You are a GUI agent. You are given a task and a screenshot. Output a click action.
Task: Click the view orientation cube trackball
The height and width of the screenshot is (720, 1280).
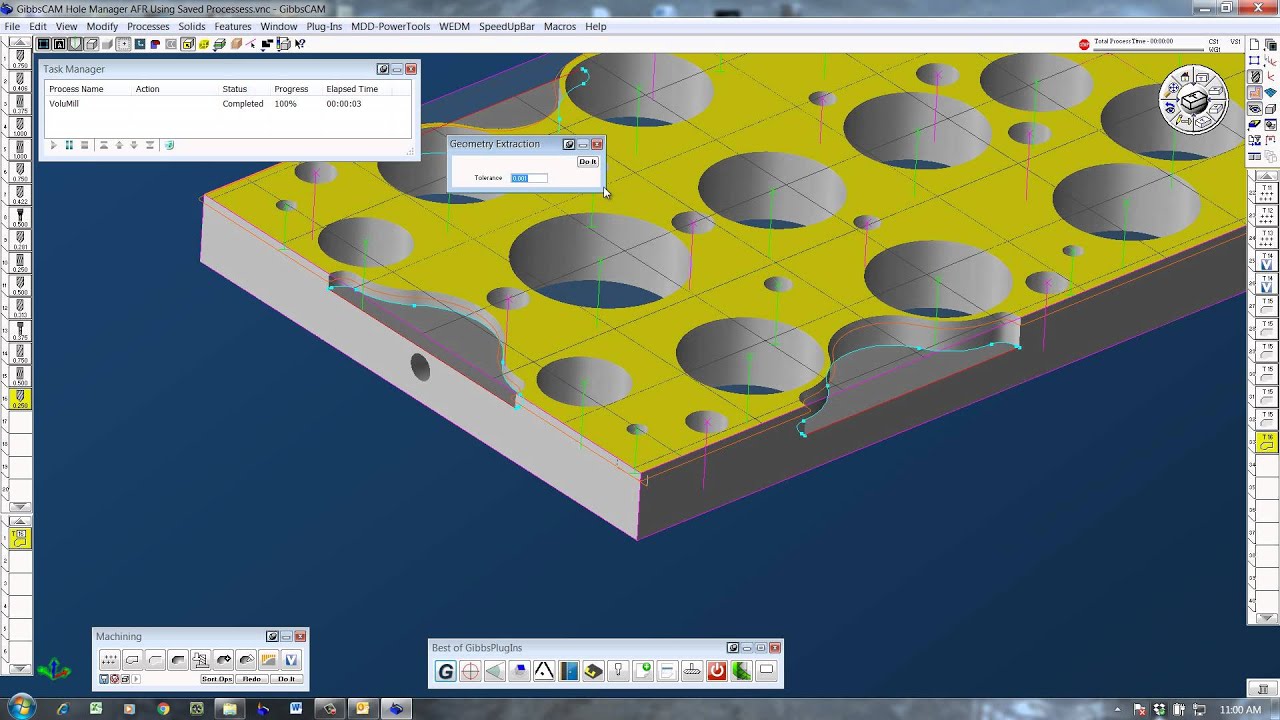1193,99
